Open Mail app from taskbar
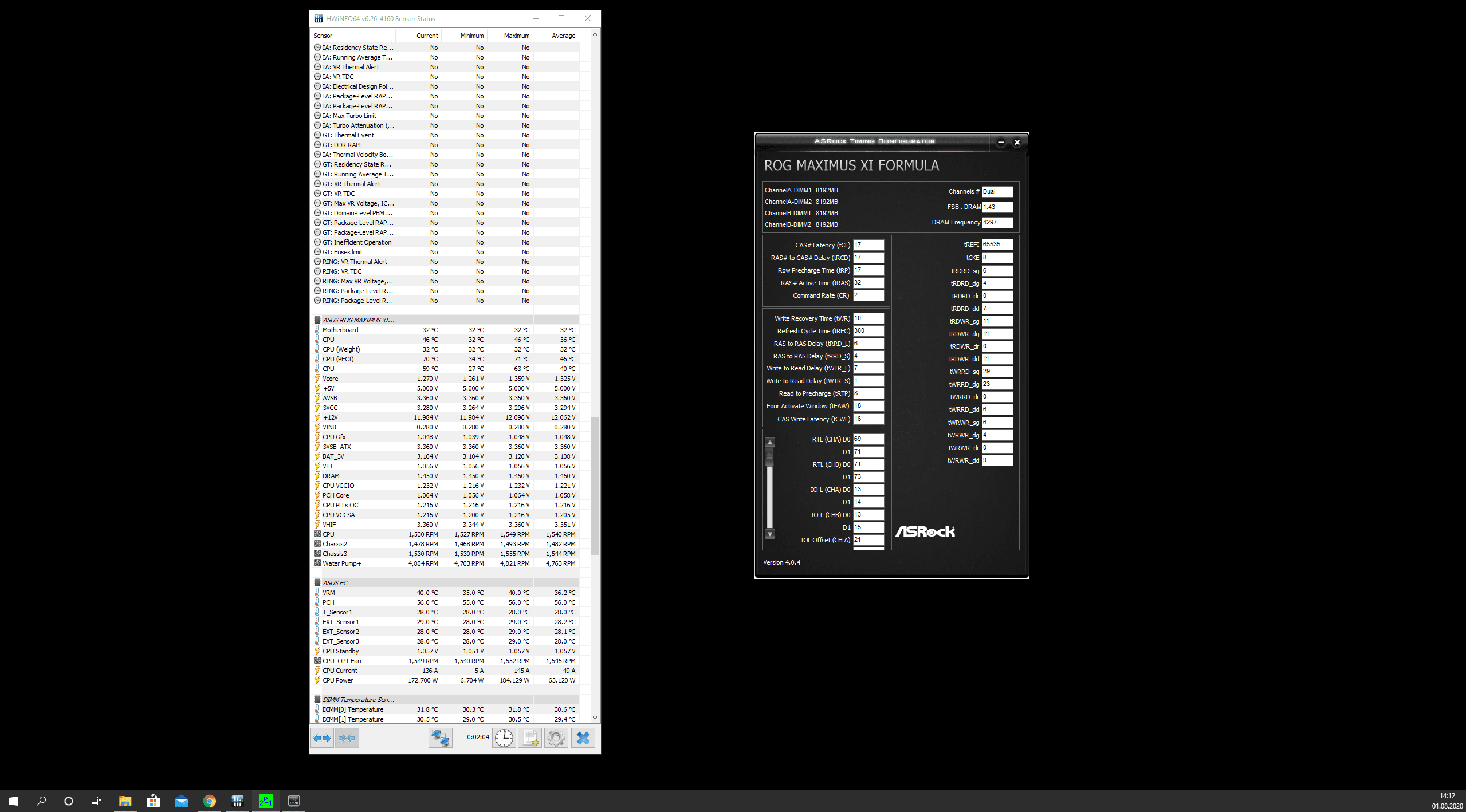 pos(181,801)
